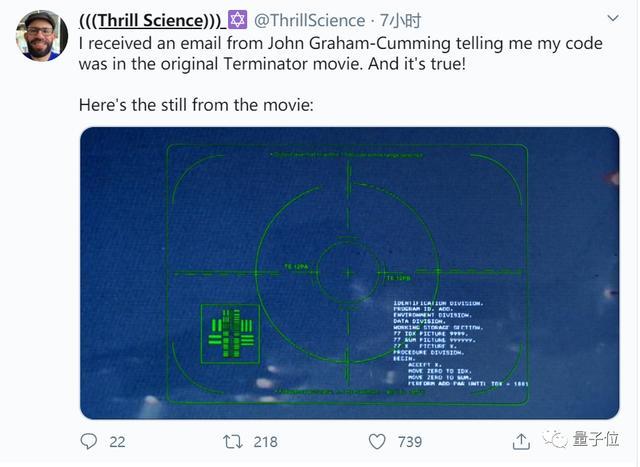Viewport: 640px width, 467px height.
Task: Click the "Here's the still from the movie" line
Action: pos(196,104)
